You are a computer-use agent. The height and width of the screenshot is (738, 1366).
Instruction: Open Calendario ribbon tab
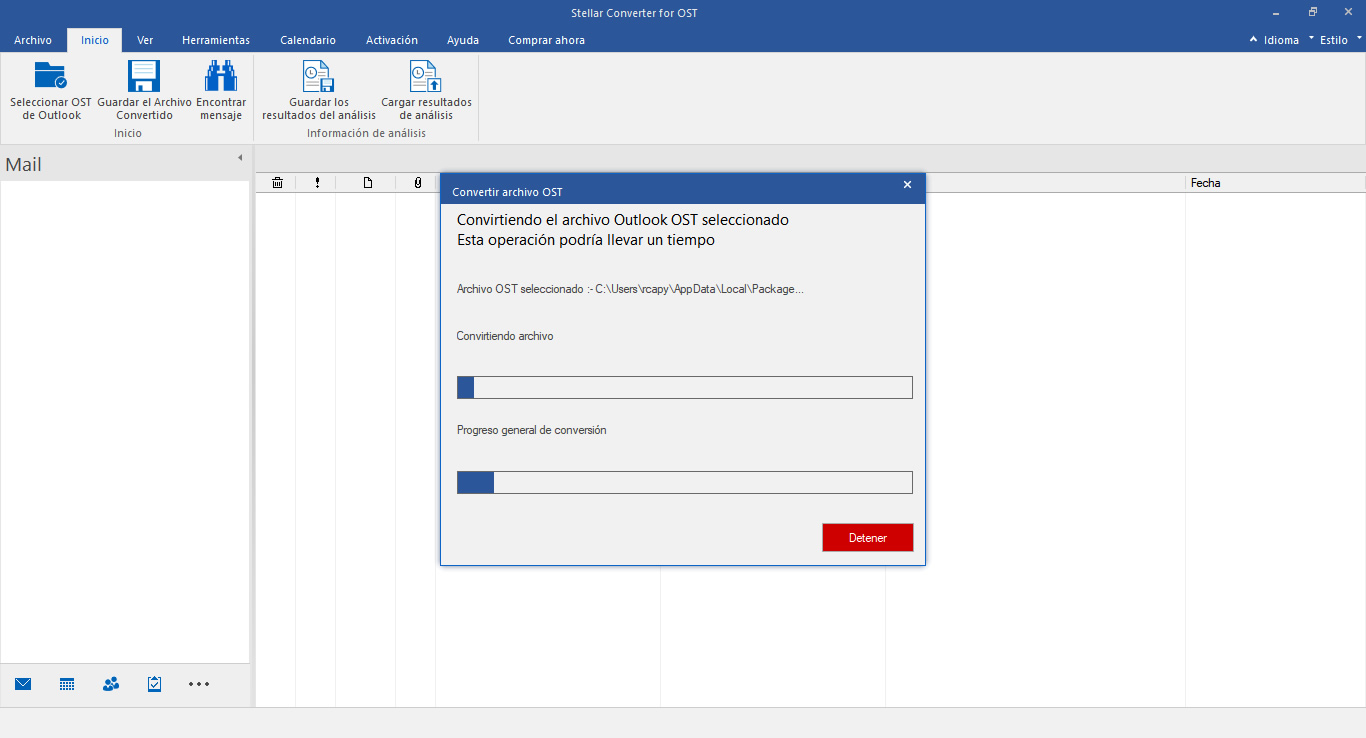308,40
